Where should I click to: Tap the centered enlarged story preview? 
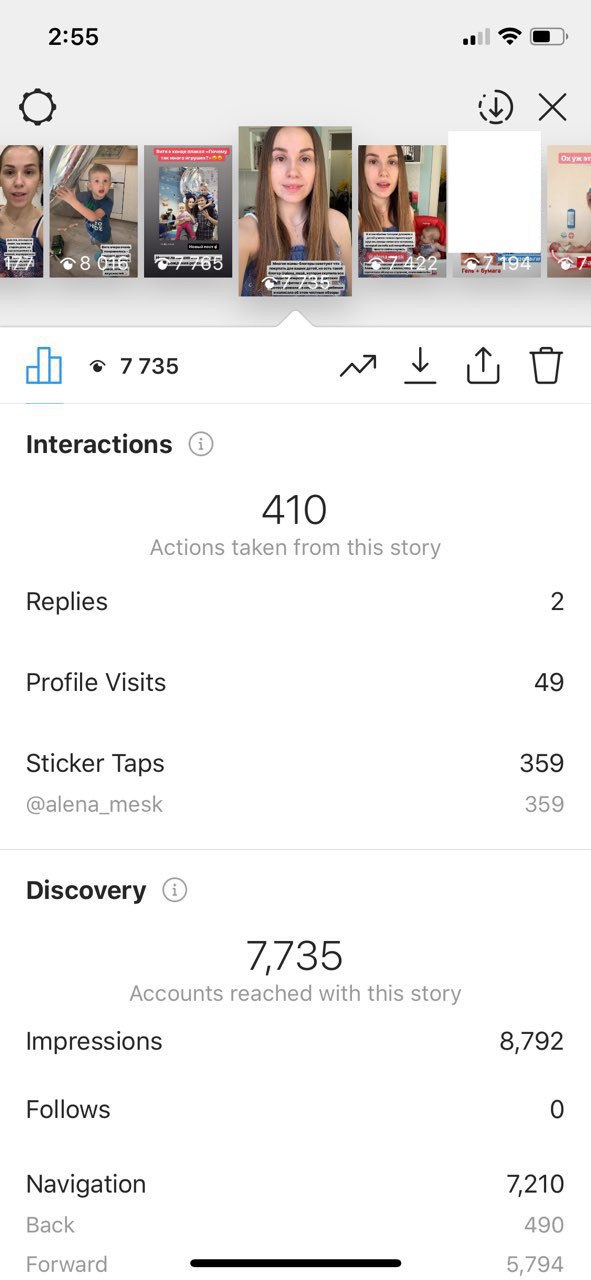pos(295,211)
